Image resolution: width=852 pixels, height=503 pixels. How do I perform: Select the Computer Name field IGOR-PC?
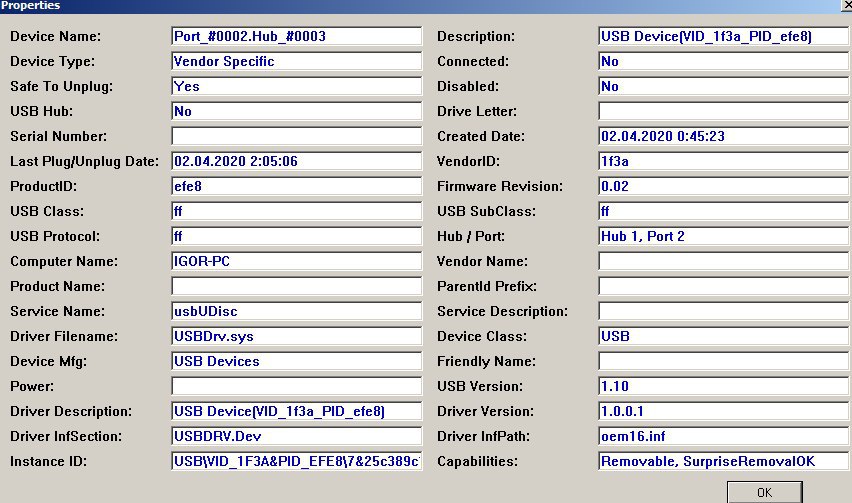(x=297, y=261)
